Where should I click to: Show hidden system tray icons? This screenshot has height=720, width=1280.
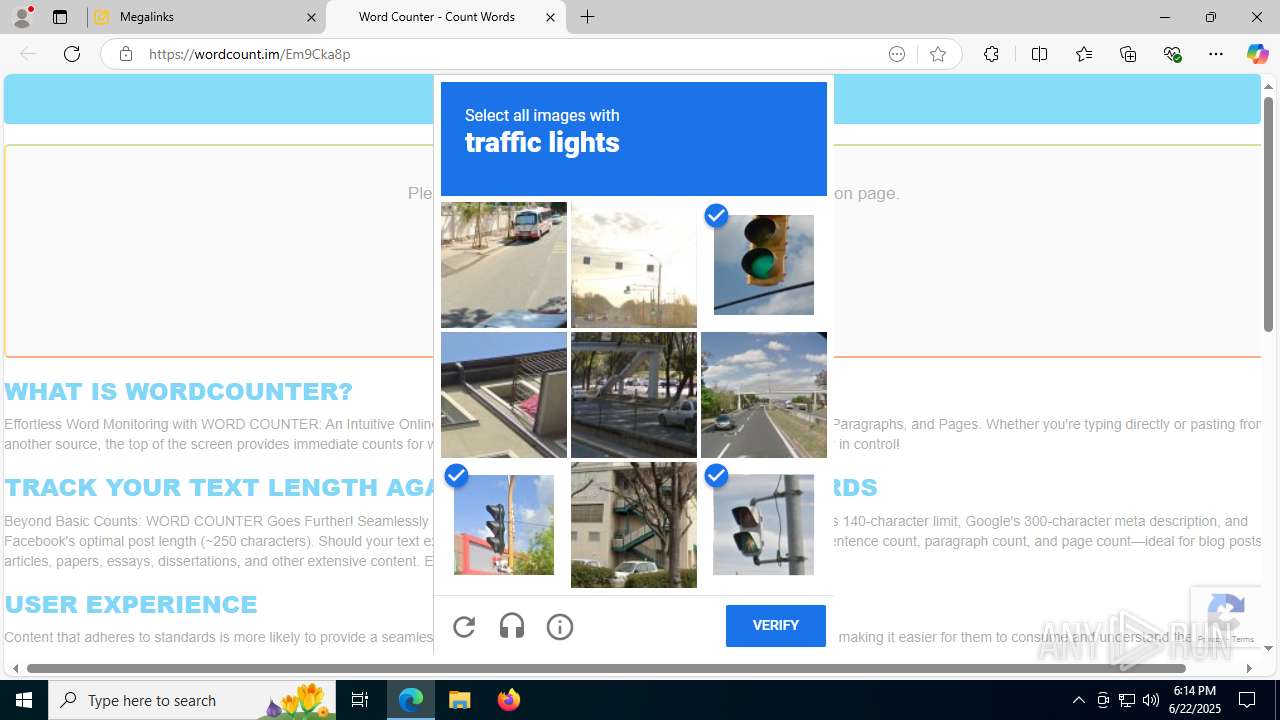[1078, 700]
